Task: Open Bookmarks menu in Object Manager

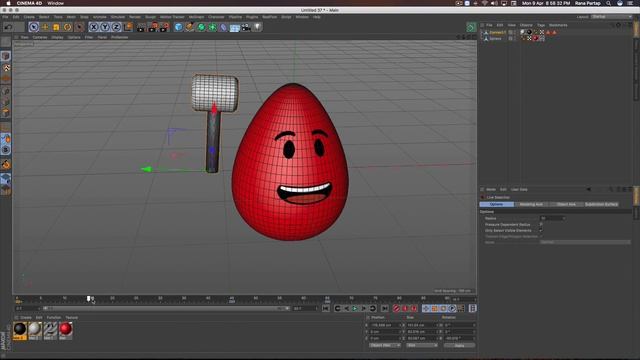Action: pos(558,25)
